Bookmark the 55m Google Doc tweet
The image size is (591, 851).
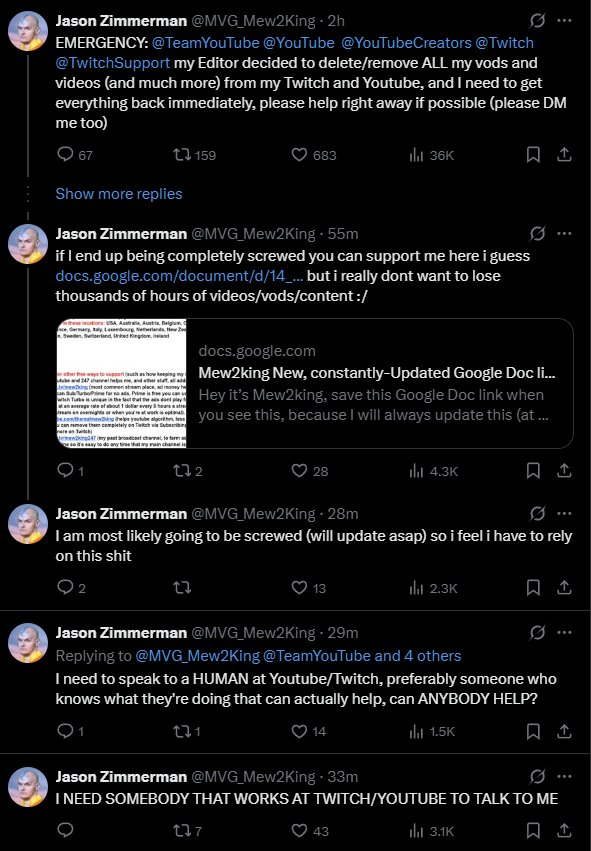[x=533, y=471]
